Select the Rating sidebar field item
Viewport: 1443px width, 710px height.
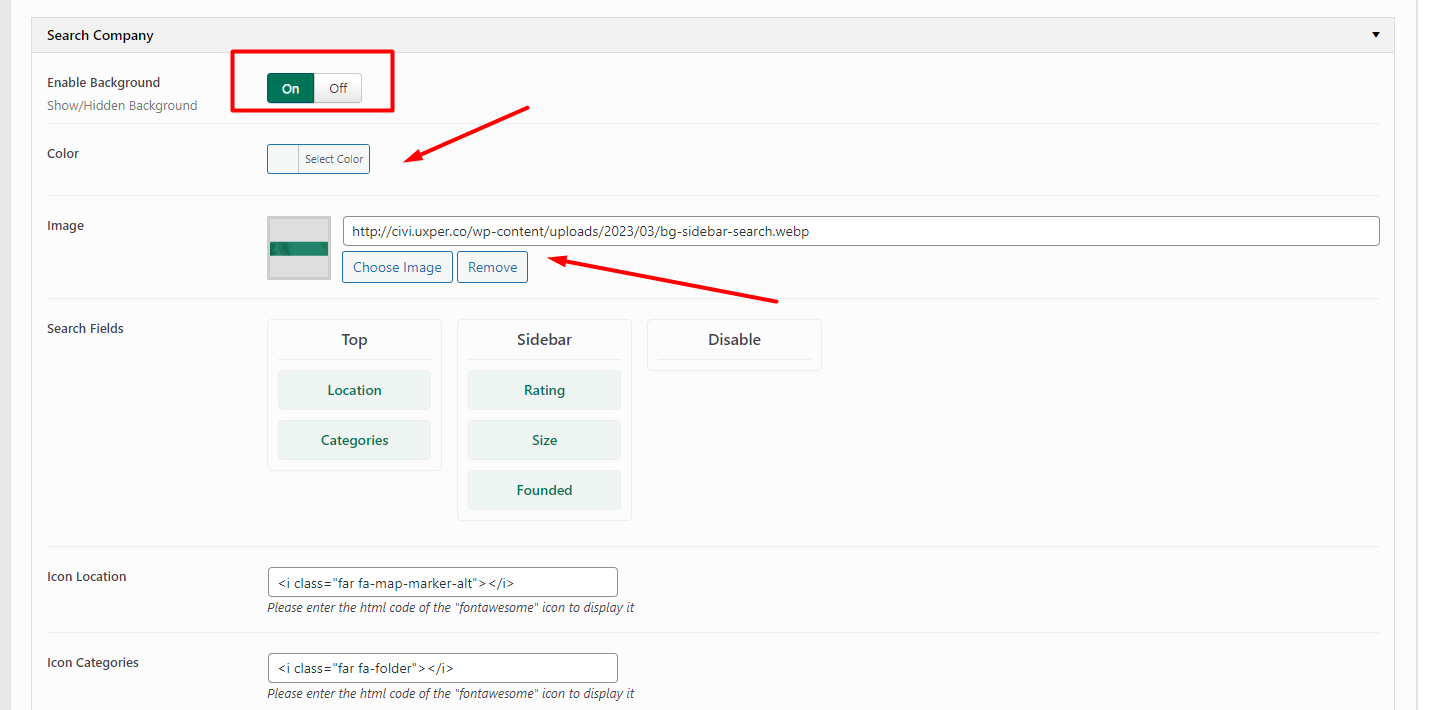tap(544, 390)
